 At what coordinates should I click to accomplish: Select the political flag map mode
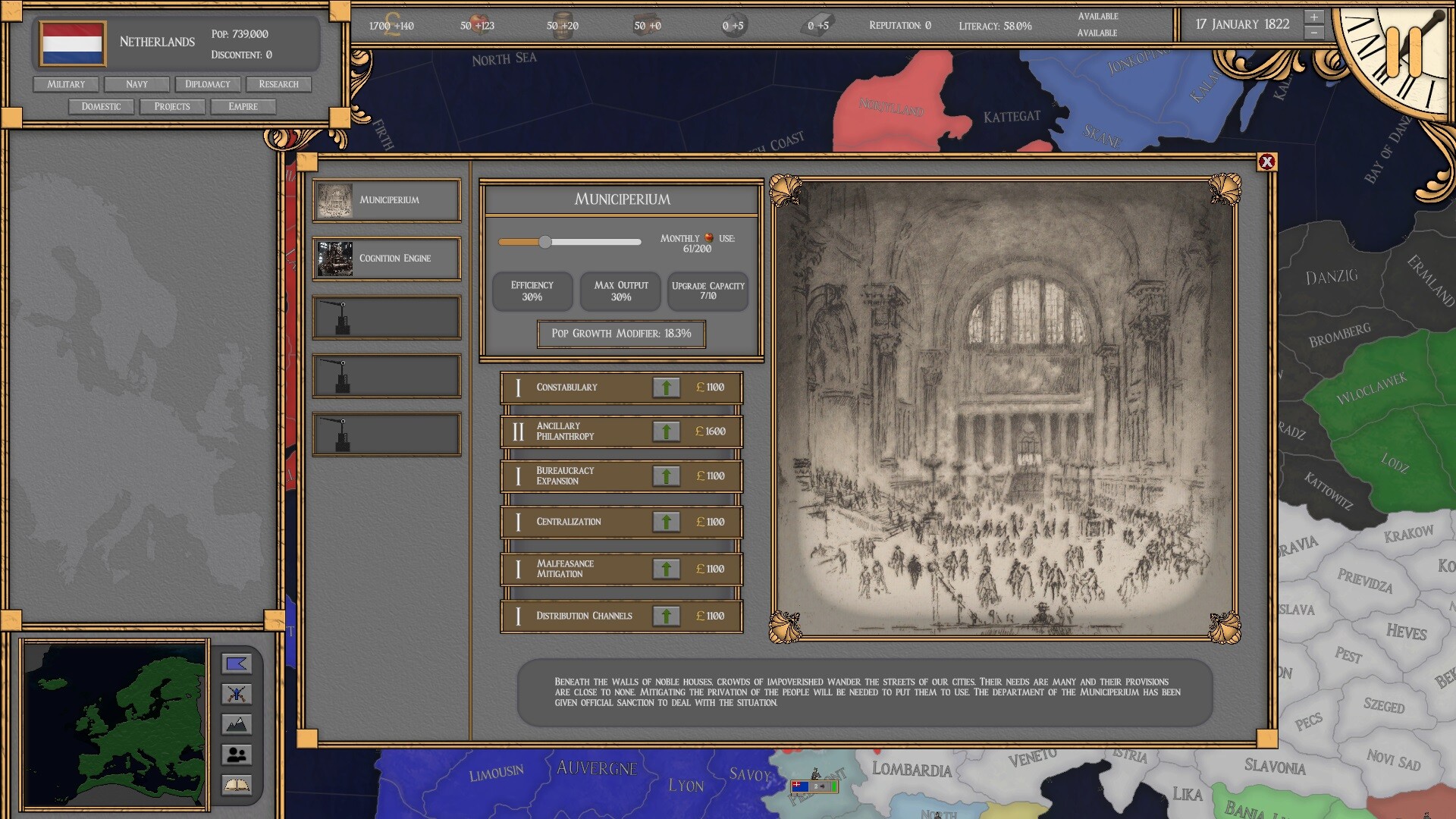coord(237,664)
